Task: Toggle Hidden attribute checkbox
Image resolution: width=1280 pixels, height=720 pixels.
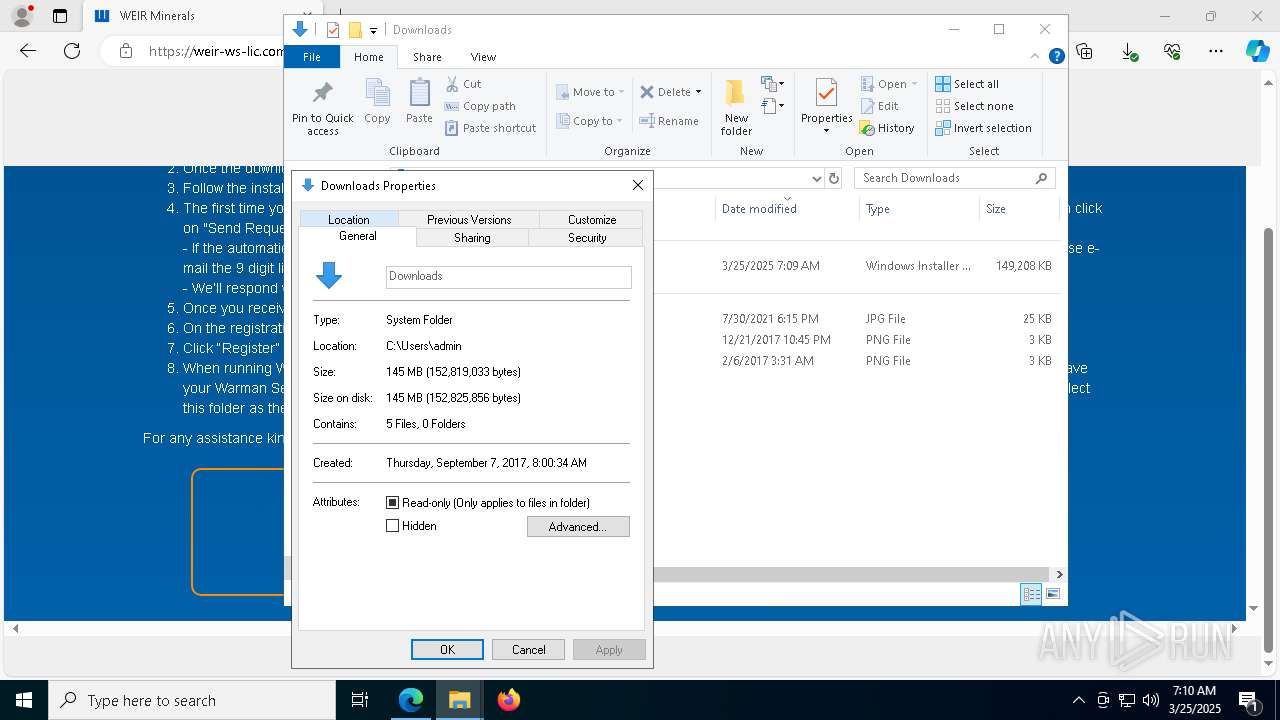Action: click(393, 526)
